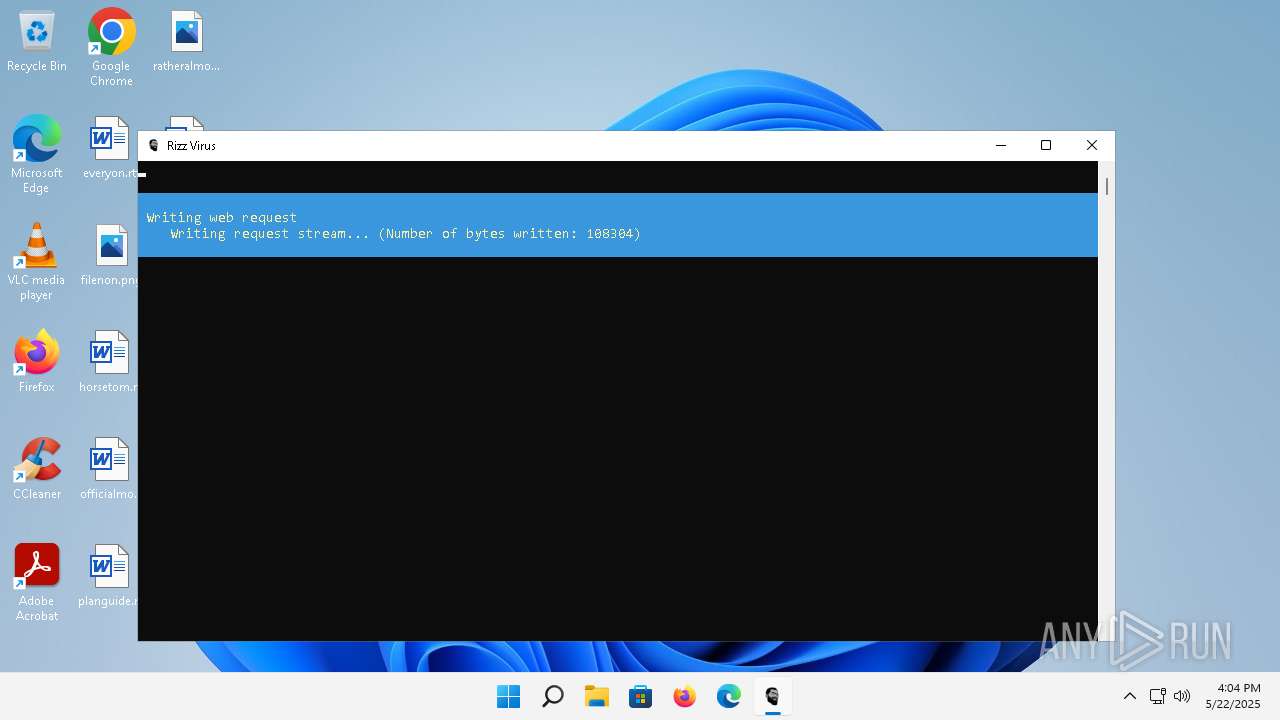Click the Rizz Virus window title icon
The image size is (1280, 720).
(153, 146)
